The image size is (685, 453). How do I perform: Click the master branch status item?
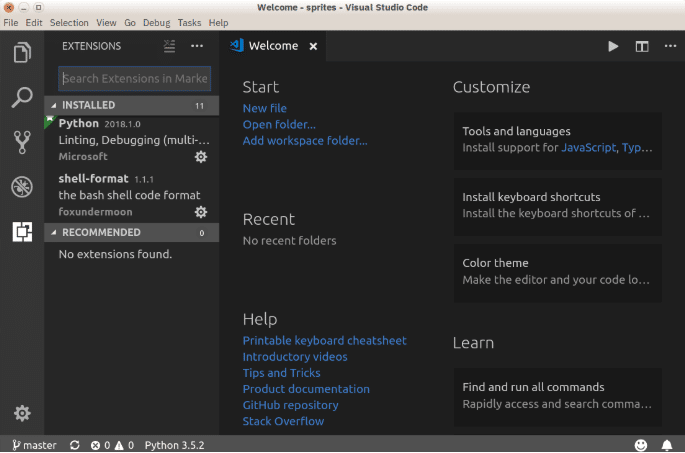click(34, 445)
